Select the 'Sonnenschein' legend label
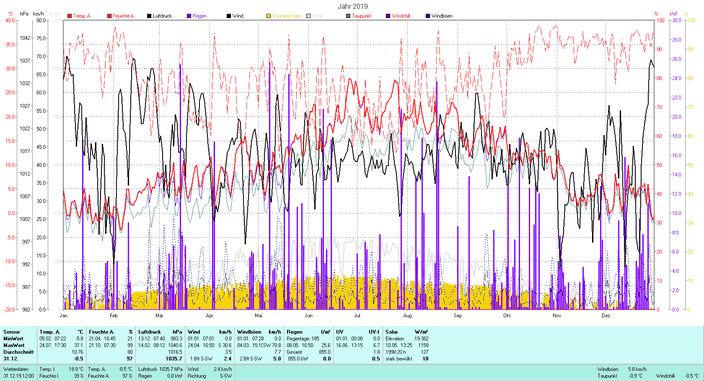This screenshot has height=381, width=704. coord(286,16)
